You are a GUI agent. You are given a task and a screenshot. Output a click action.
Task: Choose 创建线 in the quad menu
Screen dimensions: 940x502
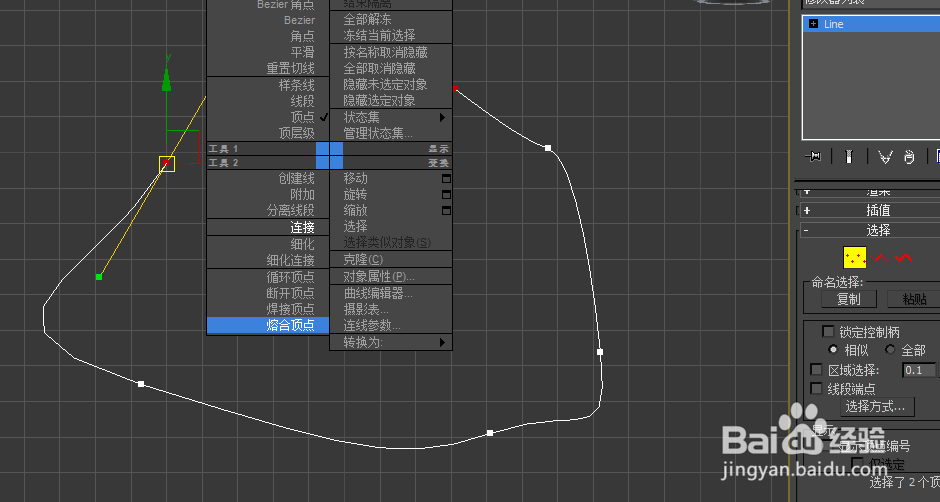pyautogui.click(x=268, y=178)
